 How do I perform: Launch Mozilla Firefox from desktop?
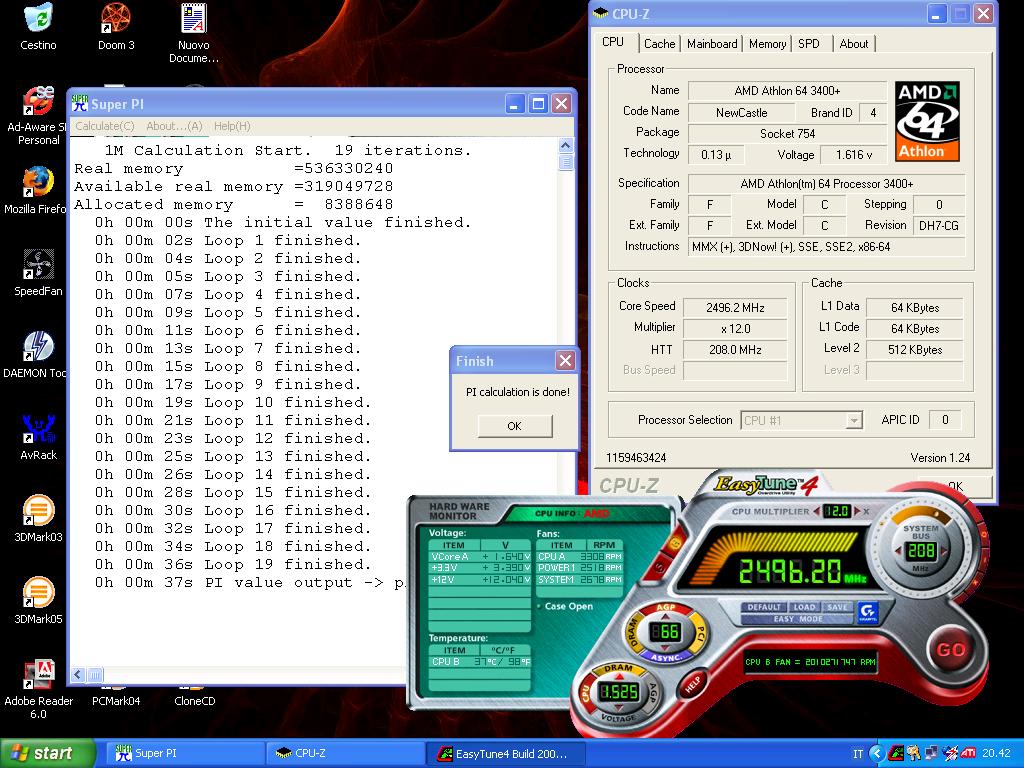click(37, 191)
